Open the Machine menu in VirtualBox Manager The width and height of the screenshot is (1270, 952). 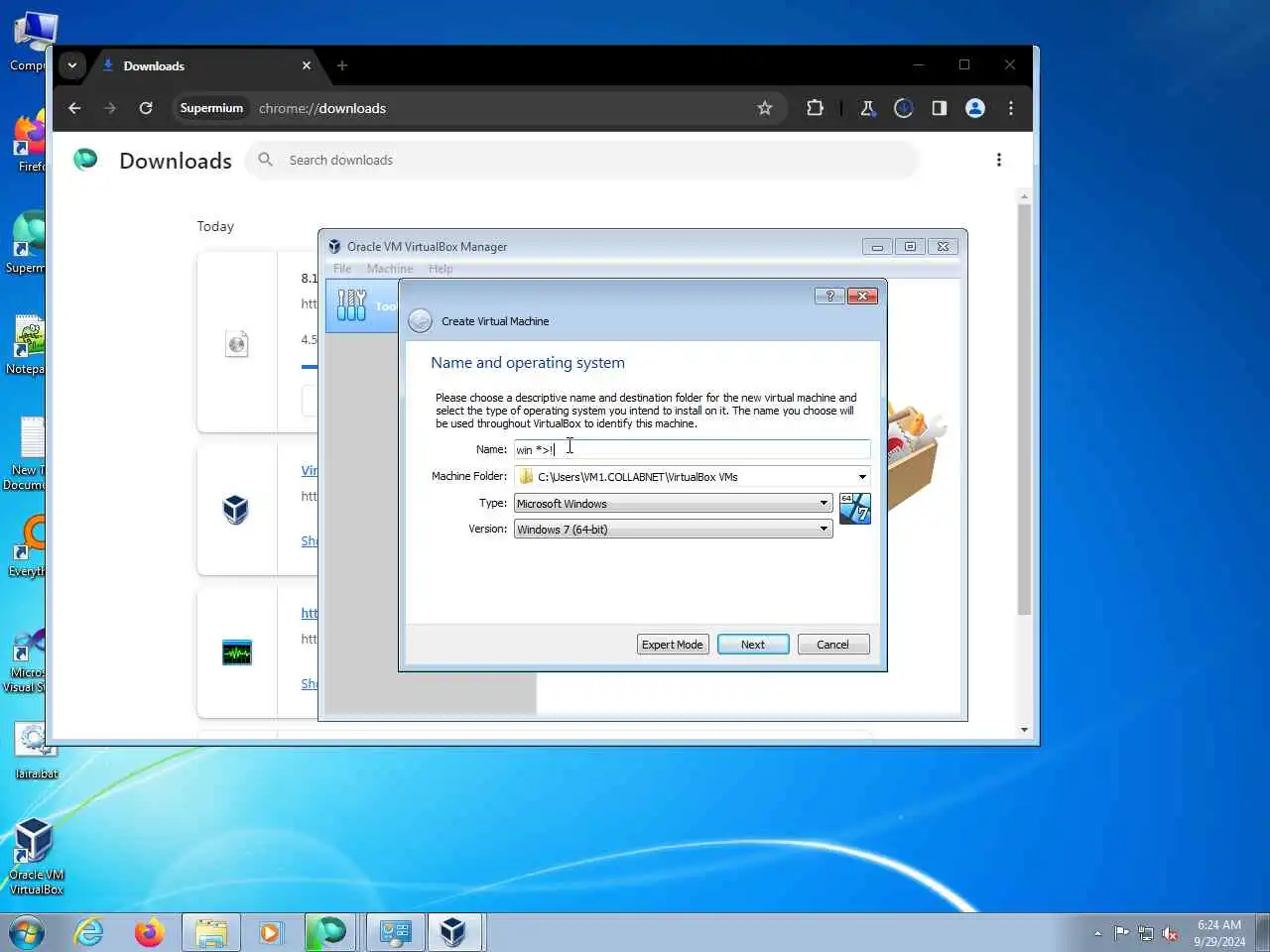390,269
